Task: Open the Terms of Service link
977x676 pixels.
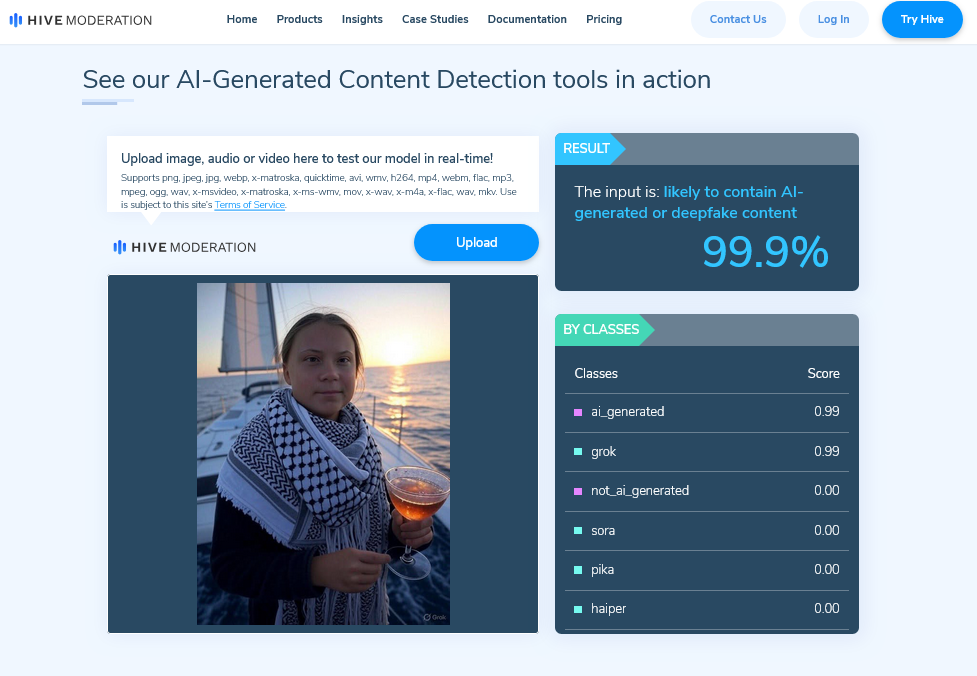Action: pyautogui.click(x=250, y=205)
